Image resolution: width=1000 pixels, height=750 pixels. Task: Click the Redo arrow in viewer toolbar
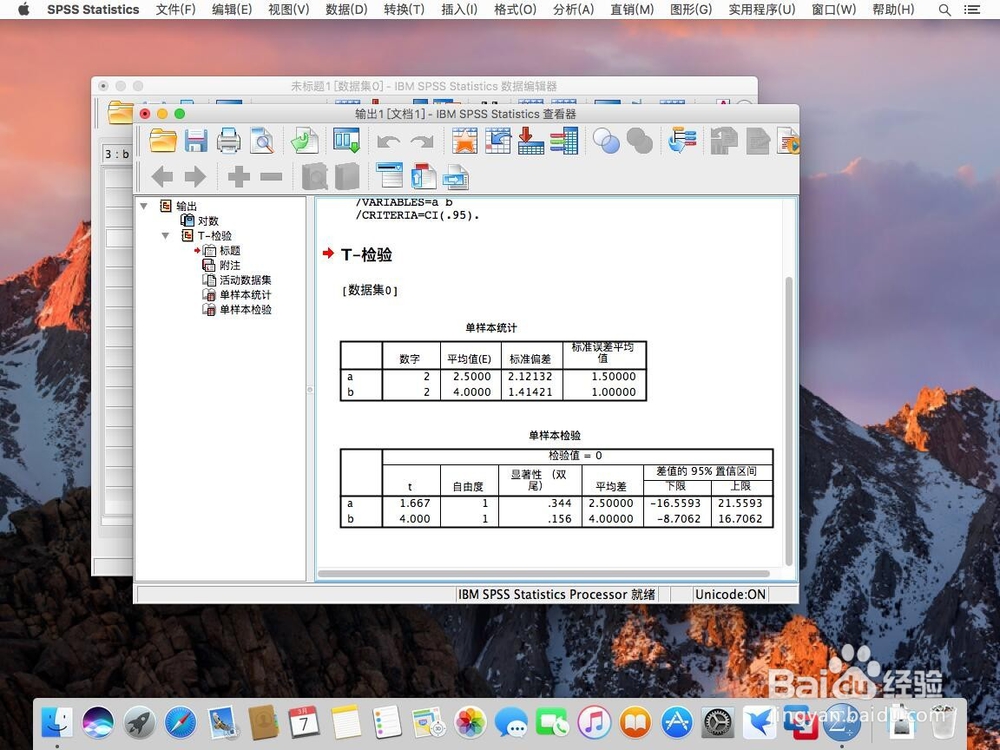point(421,142)
